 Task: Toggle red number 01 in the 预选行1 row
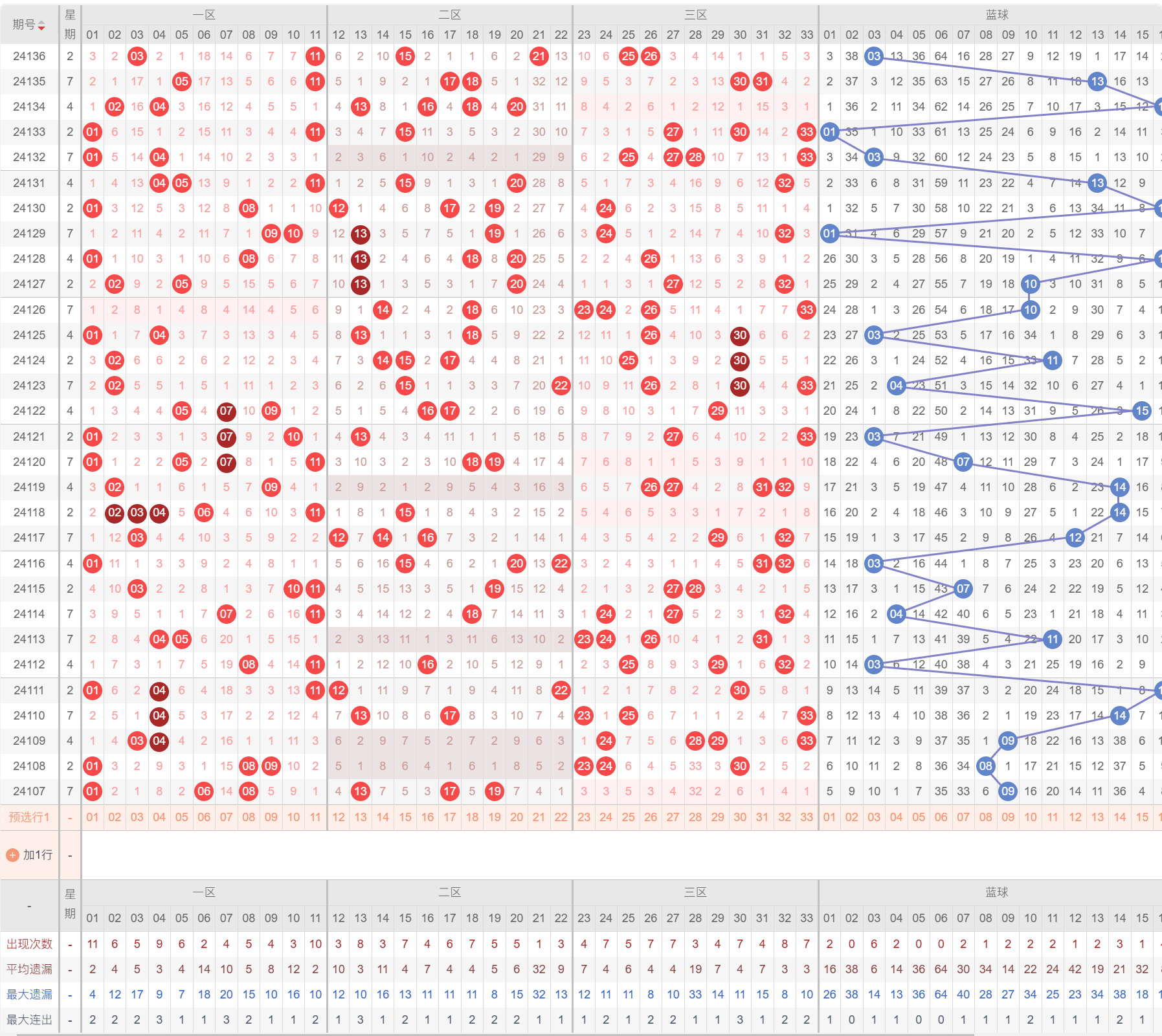point(93,817)
